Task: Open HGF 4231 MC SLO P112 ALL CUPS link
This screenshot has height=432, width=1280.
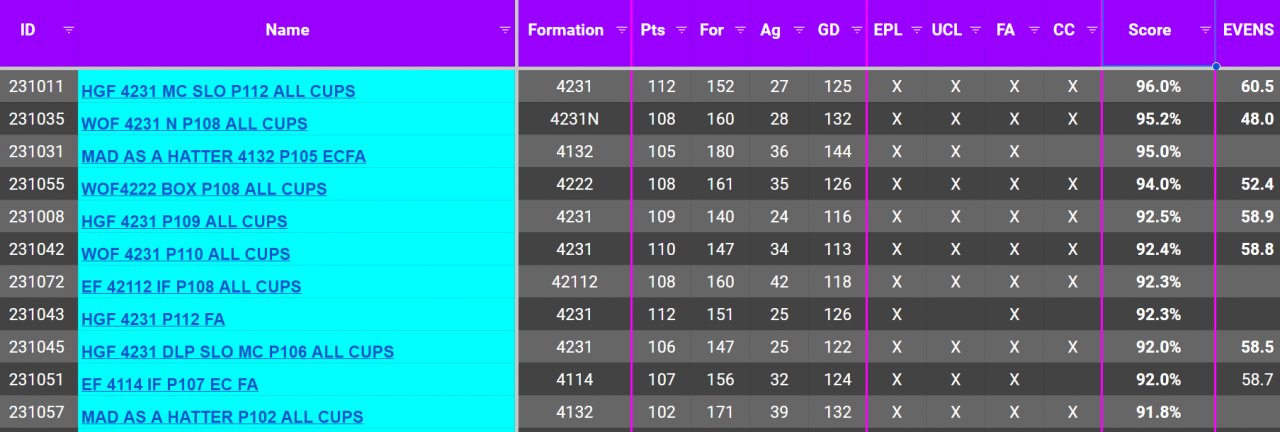Action: pos(218,91)
